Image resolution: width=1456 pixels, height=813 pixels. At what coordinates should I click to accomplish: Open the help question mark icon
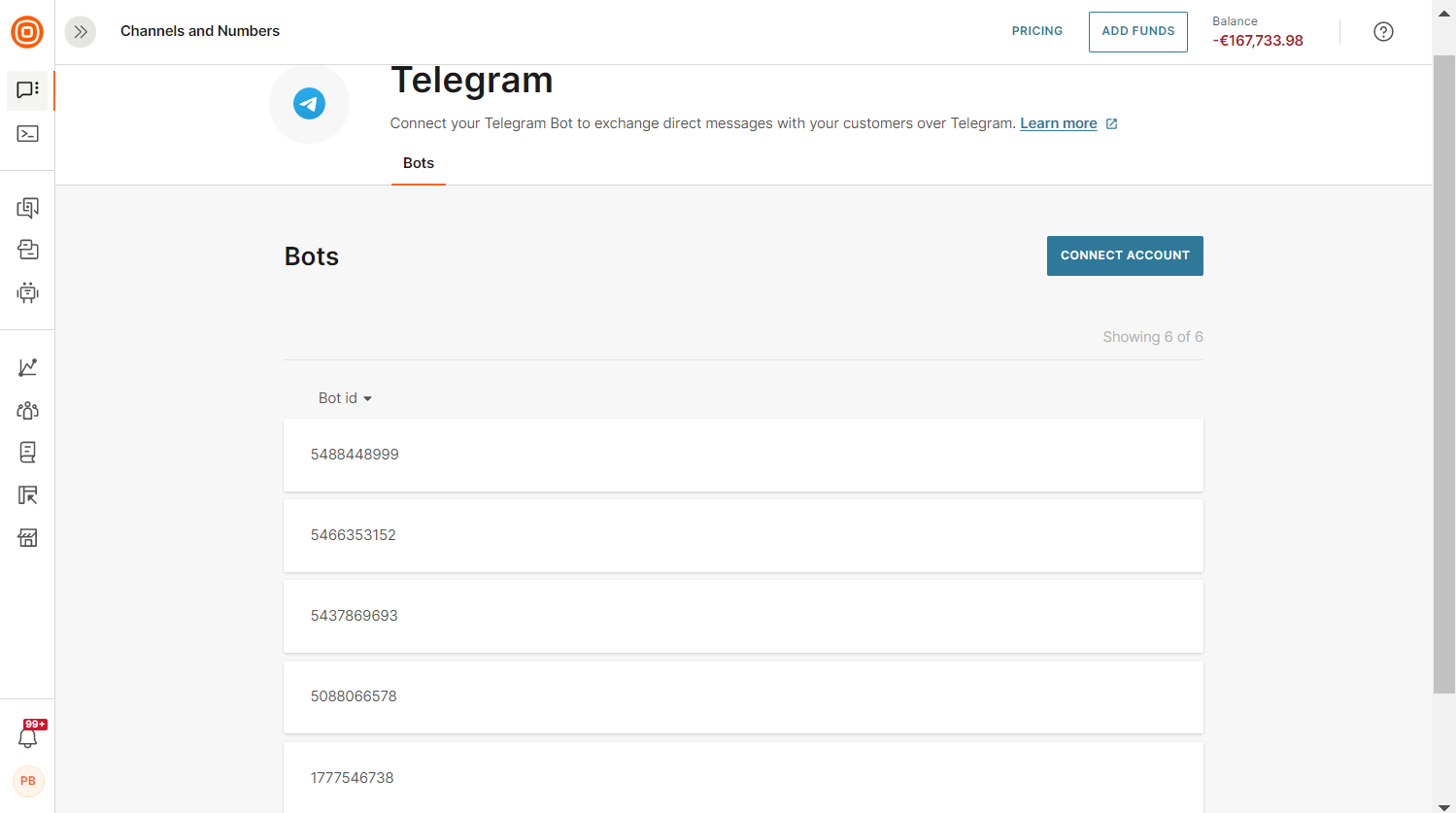[x=1383, y=32]
